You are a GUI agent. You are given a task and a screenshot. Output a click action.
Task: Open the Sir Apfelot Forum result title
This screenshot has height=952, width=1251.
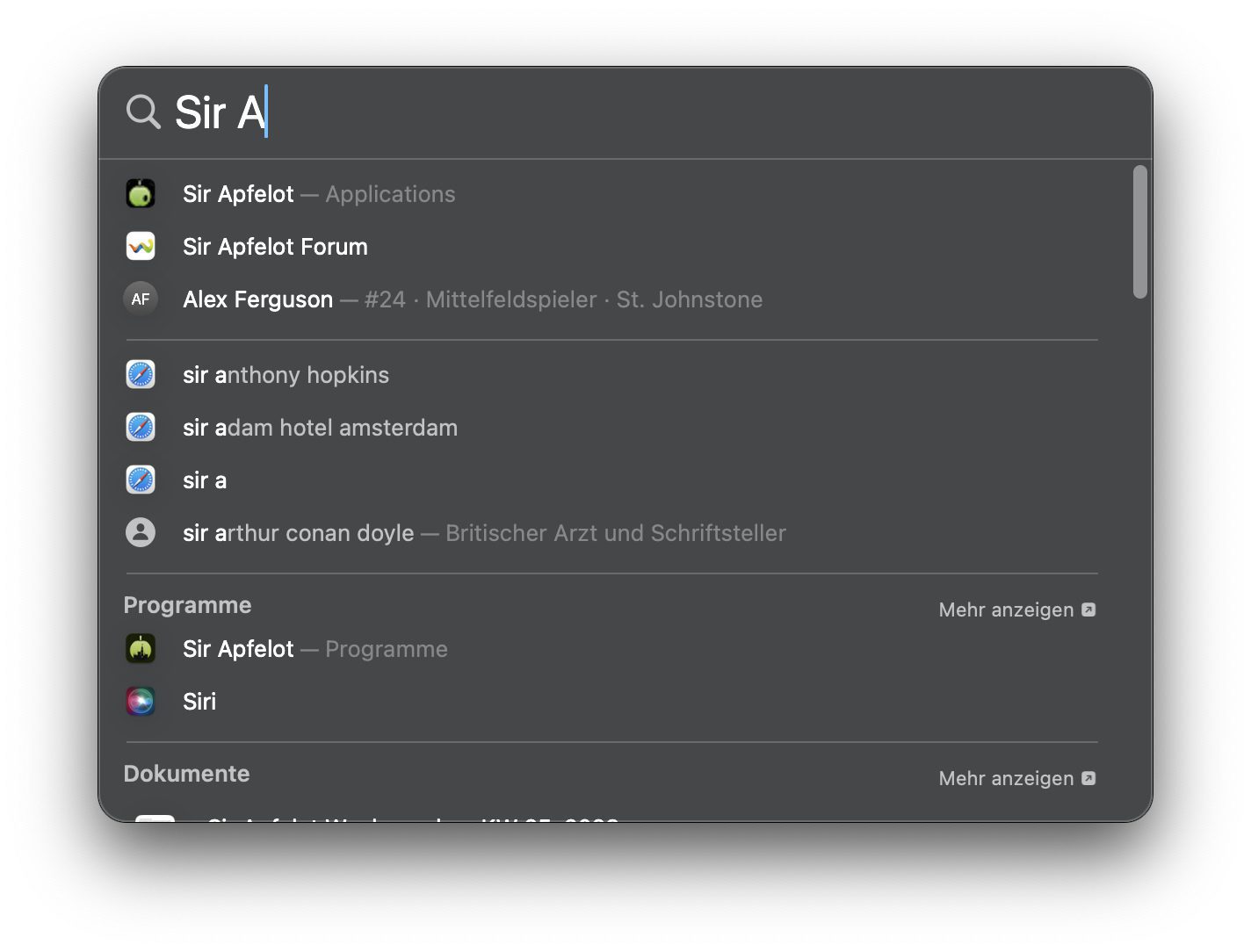[x=275, y=247]
